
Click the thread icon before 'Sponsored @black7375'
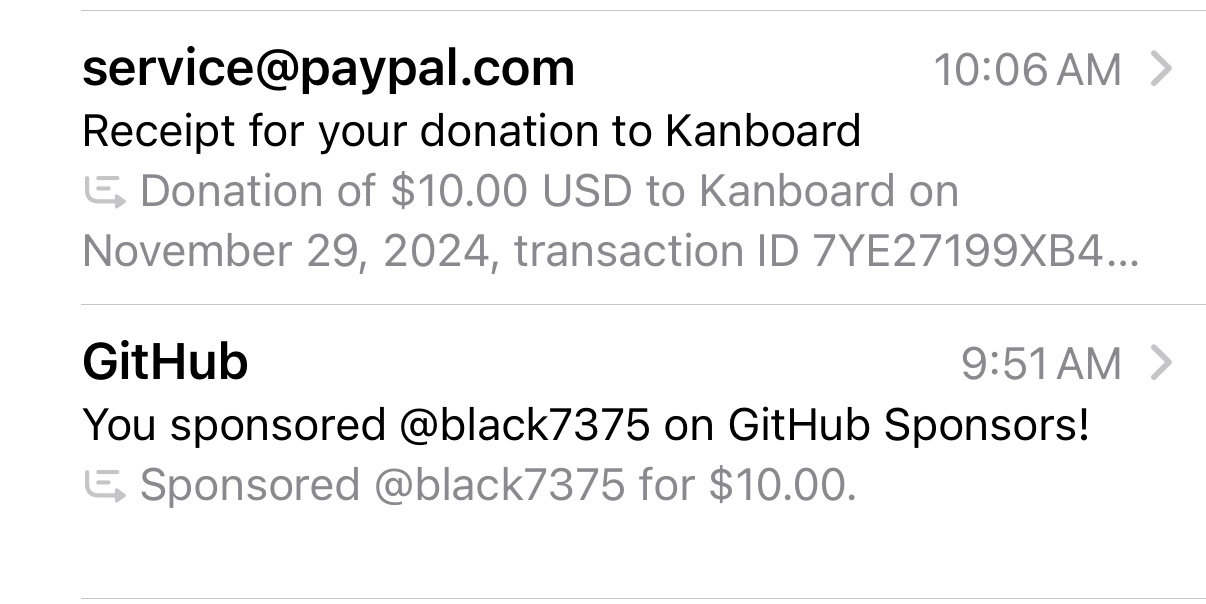click(x=104, y=486)
